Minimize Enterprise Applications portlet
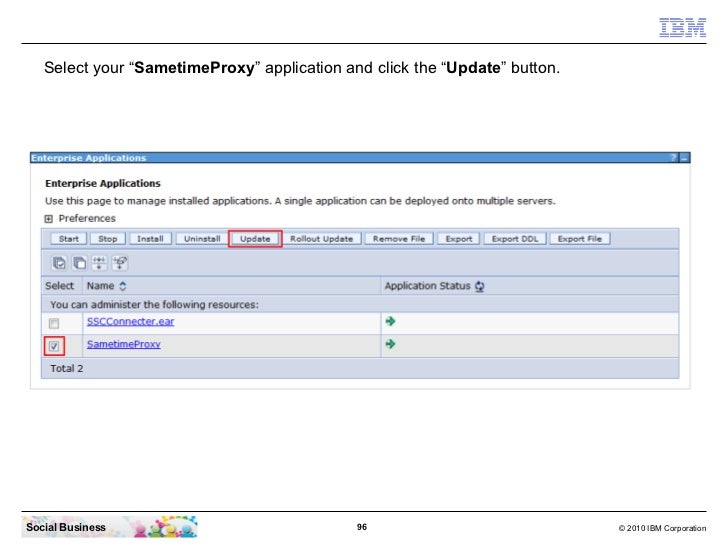Screen dimensions: 728x546 [x=684, y=158]
